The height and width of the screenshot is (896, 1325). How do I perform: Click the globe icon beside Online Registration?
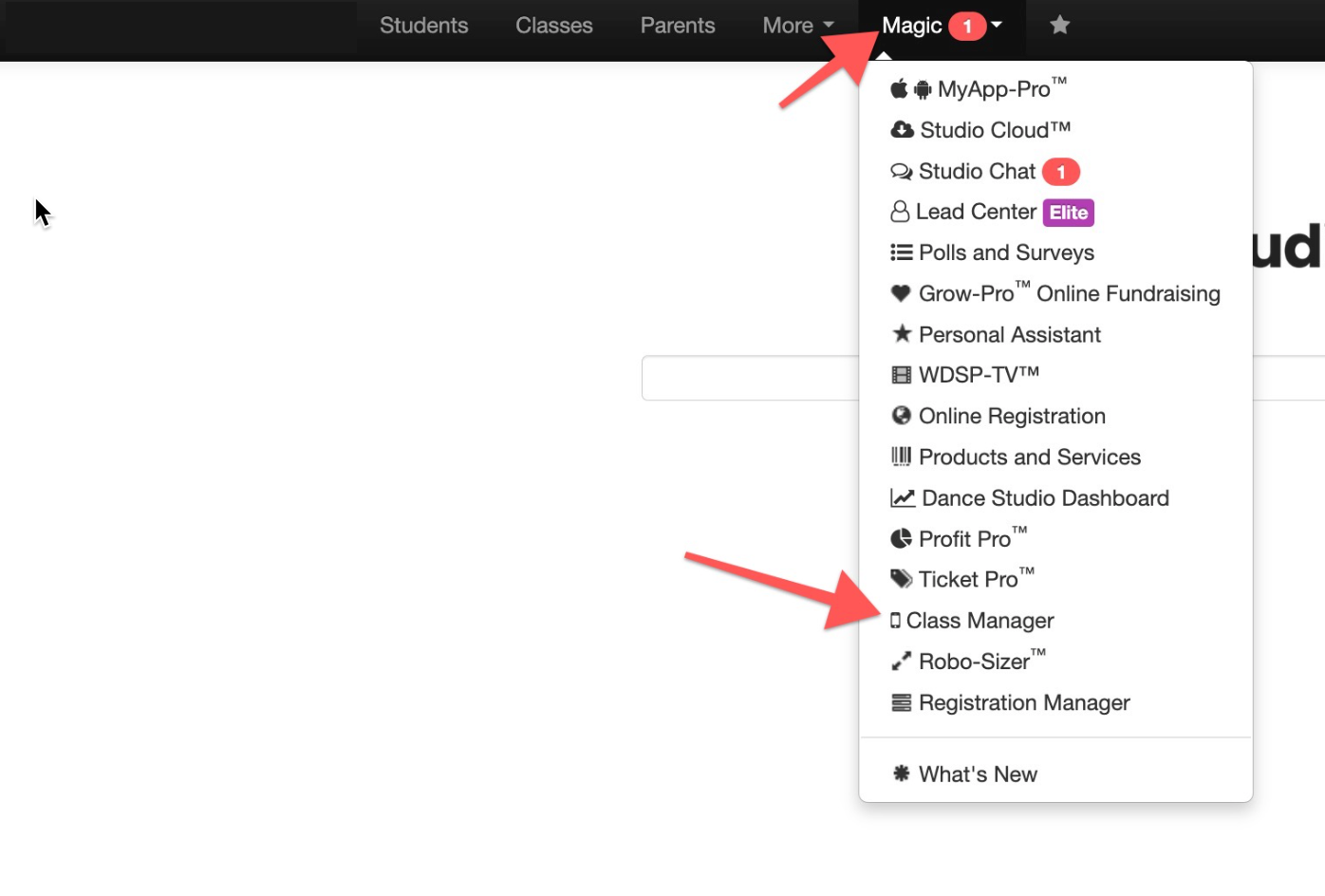pos(902,416)
